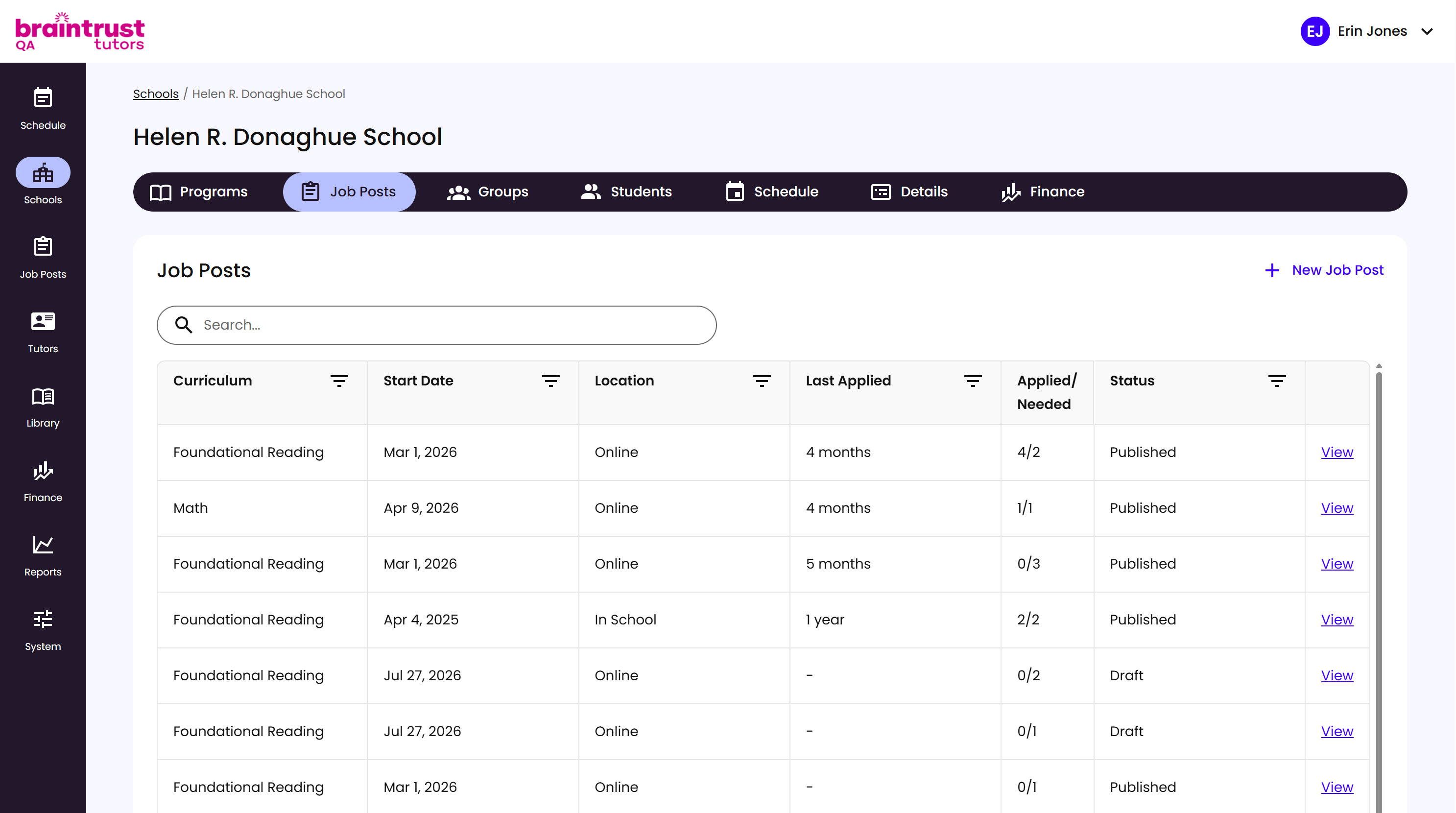The width and height of the screenshot is (1456, 813).
Task: View the Draft job post needing 0/2
Action: pyautogui.click(x=1337, y=675)
